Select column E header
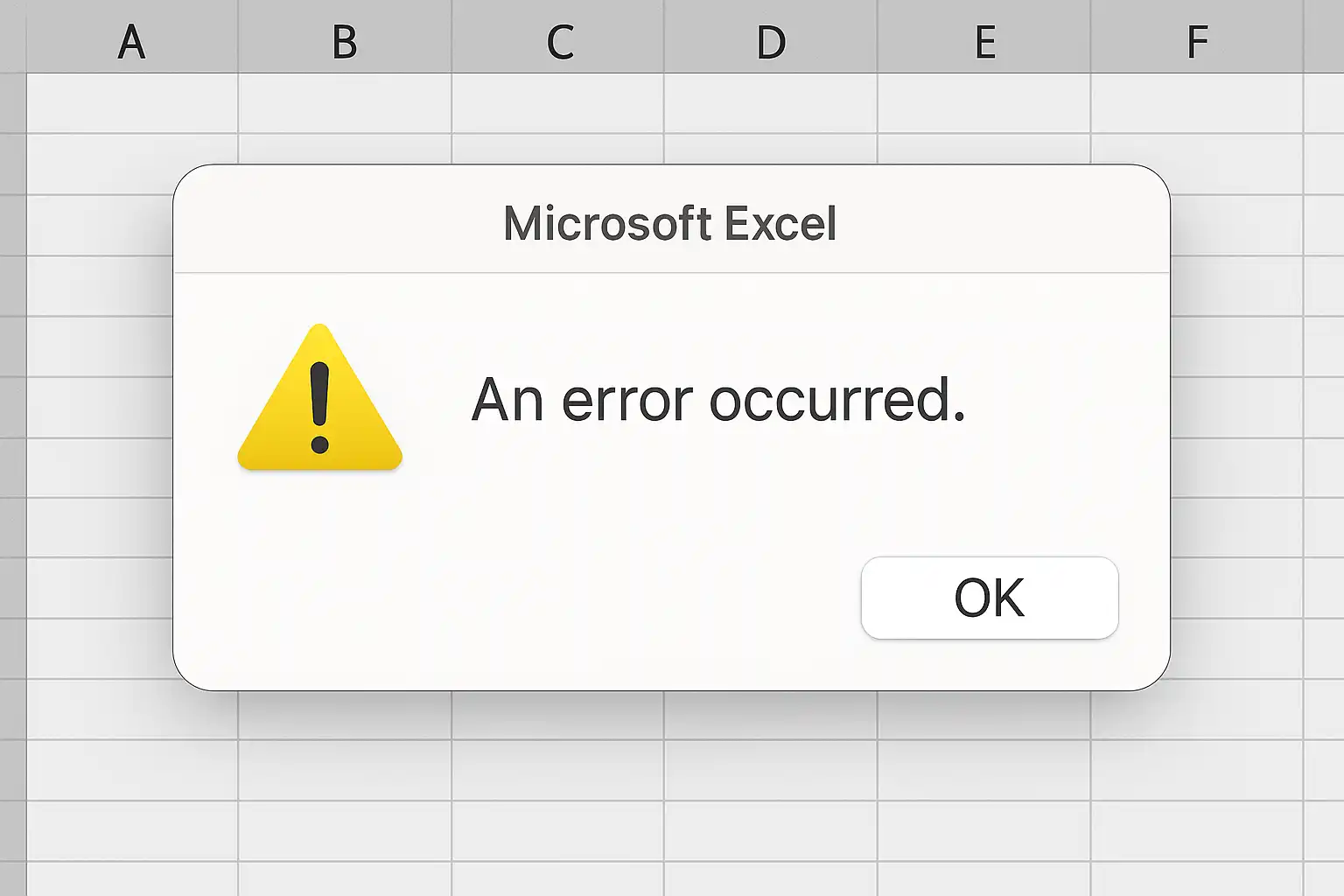 click(984, 40)
